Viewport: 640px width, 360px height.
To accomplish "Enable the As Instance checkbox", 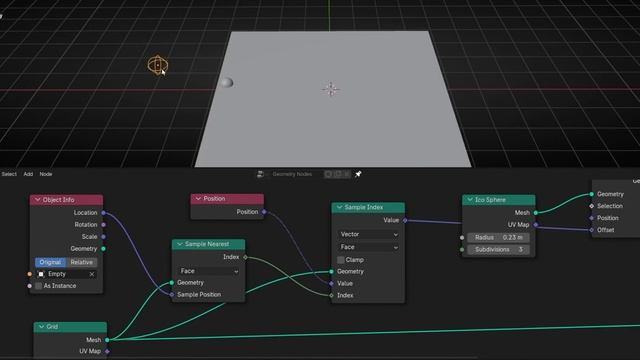I will pyautogui.click(x=38, y=286).
